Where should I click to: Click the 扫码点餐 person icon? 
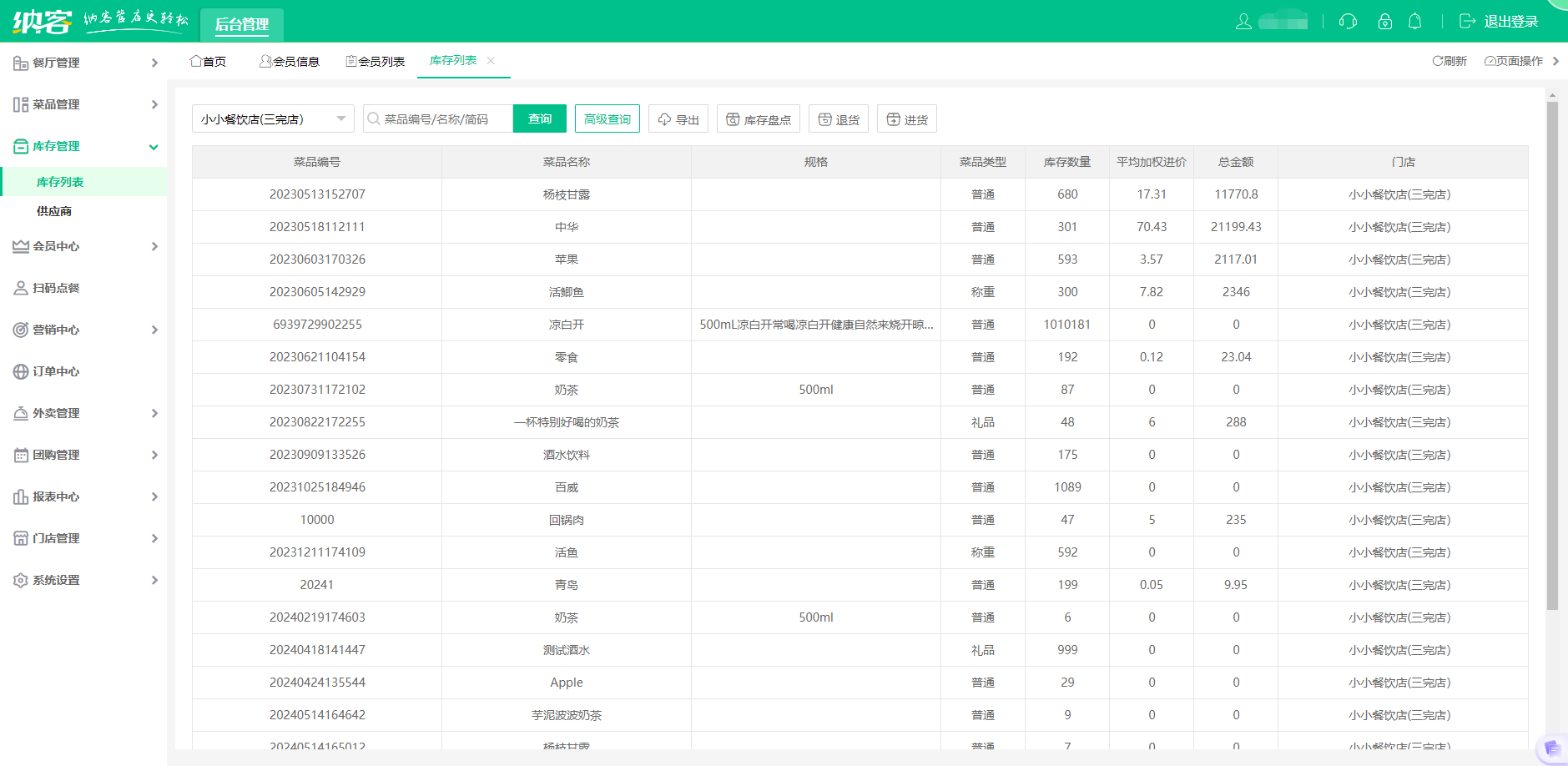tap(21, 288)
